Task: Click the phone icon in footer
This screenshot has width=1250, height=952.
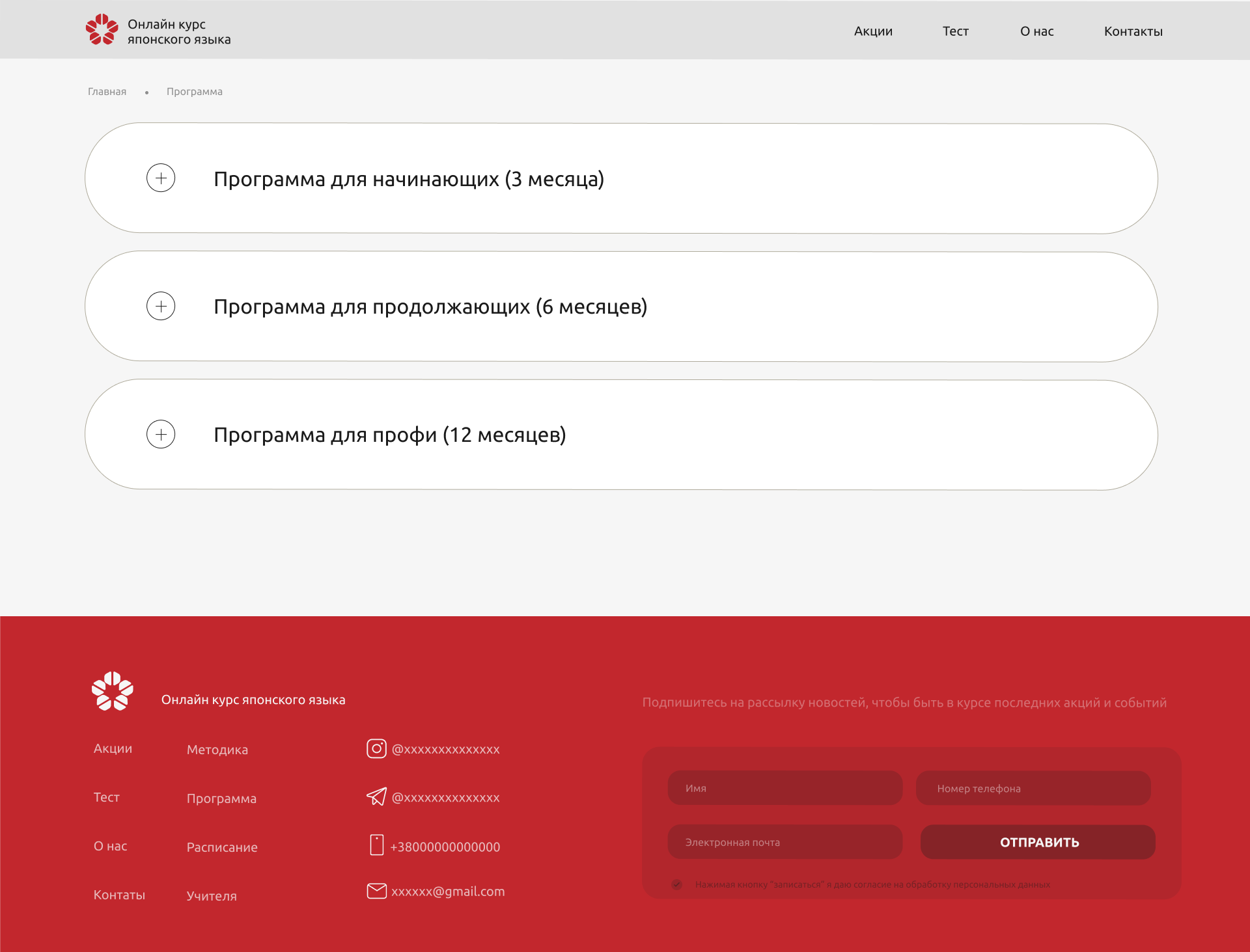Action: click(x=376, y=845)
